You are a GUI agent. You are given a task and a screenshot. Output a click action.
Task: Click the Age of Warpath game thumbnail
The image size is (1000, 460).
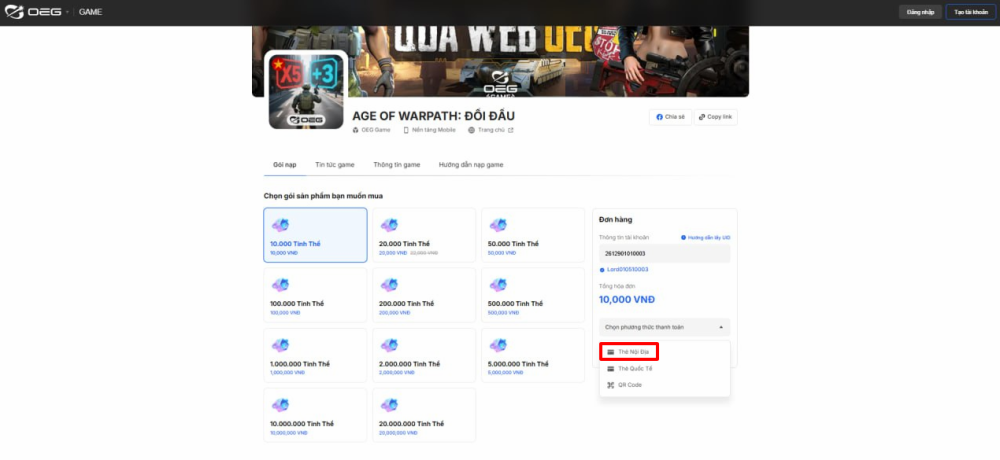pyautogui.click(x=307, y=89)
